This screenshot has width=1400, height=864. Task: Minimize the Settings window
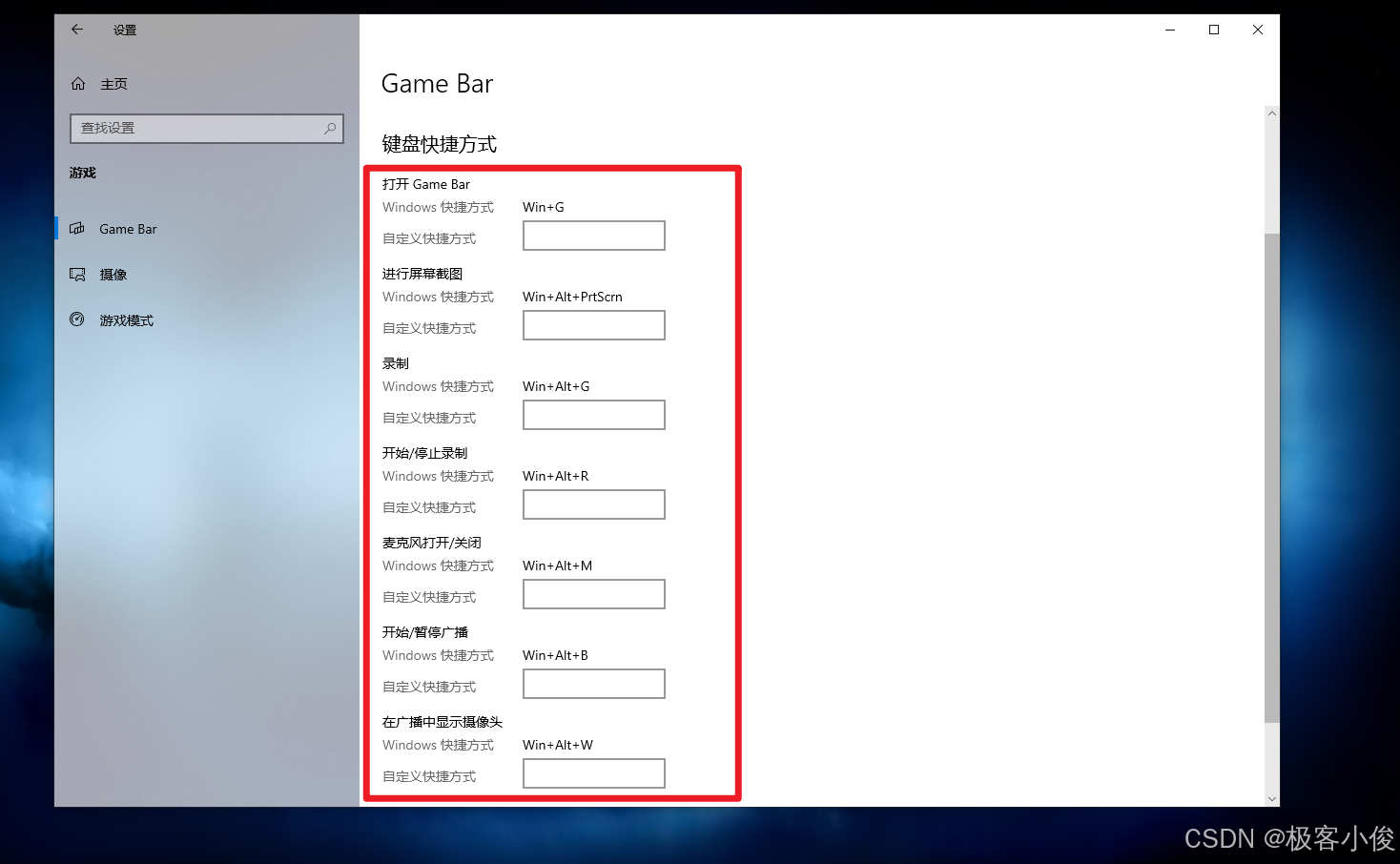1170,30
